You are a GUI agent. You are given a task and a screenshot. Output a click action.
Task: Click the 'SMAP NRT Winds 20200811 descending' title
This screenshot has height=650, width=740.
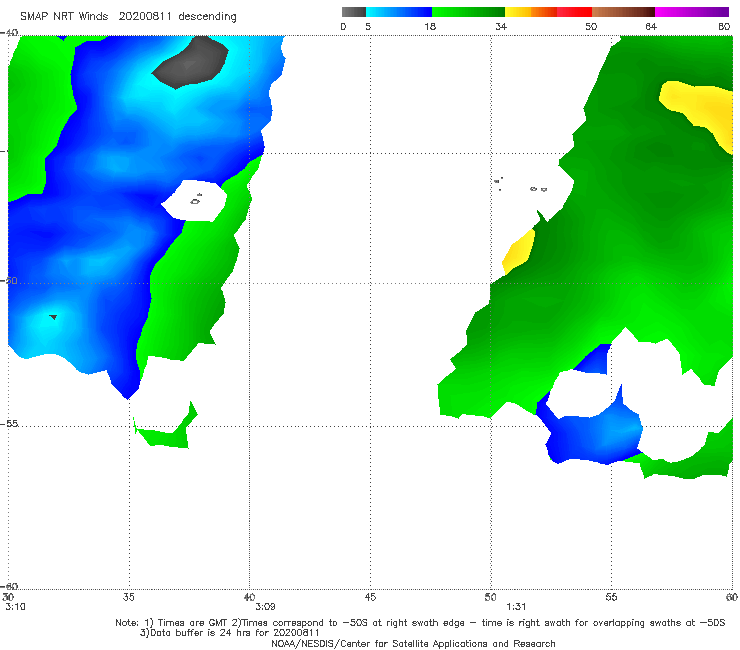[x=128, y=17]
